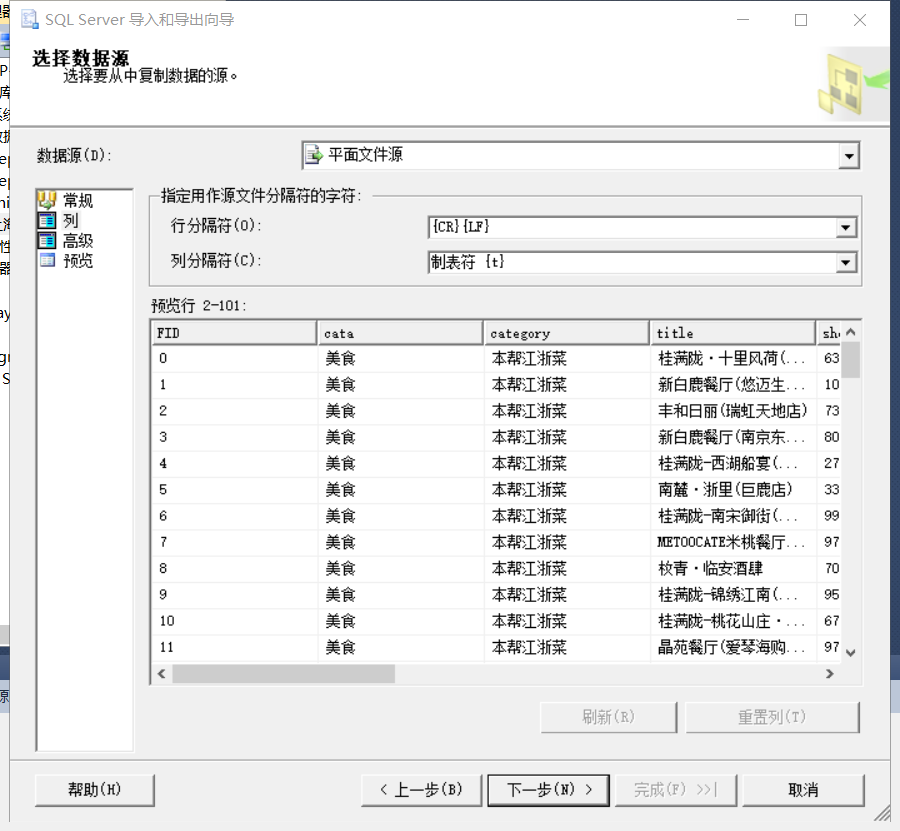Select the 列 page icon
Viewport: 900px width, 831px height.
47,220
